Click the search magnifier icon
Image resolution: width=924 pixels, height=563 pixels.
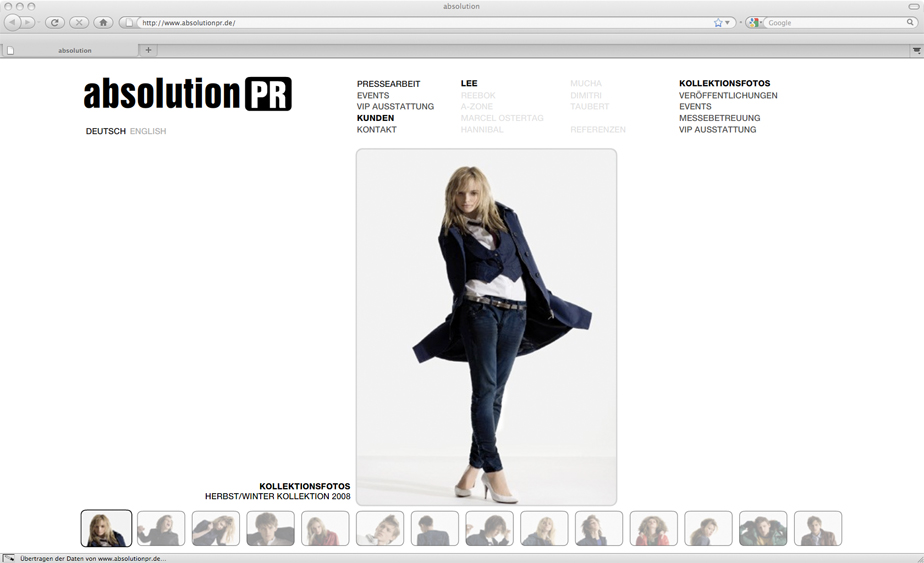click(910, 22)
